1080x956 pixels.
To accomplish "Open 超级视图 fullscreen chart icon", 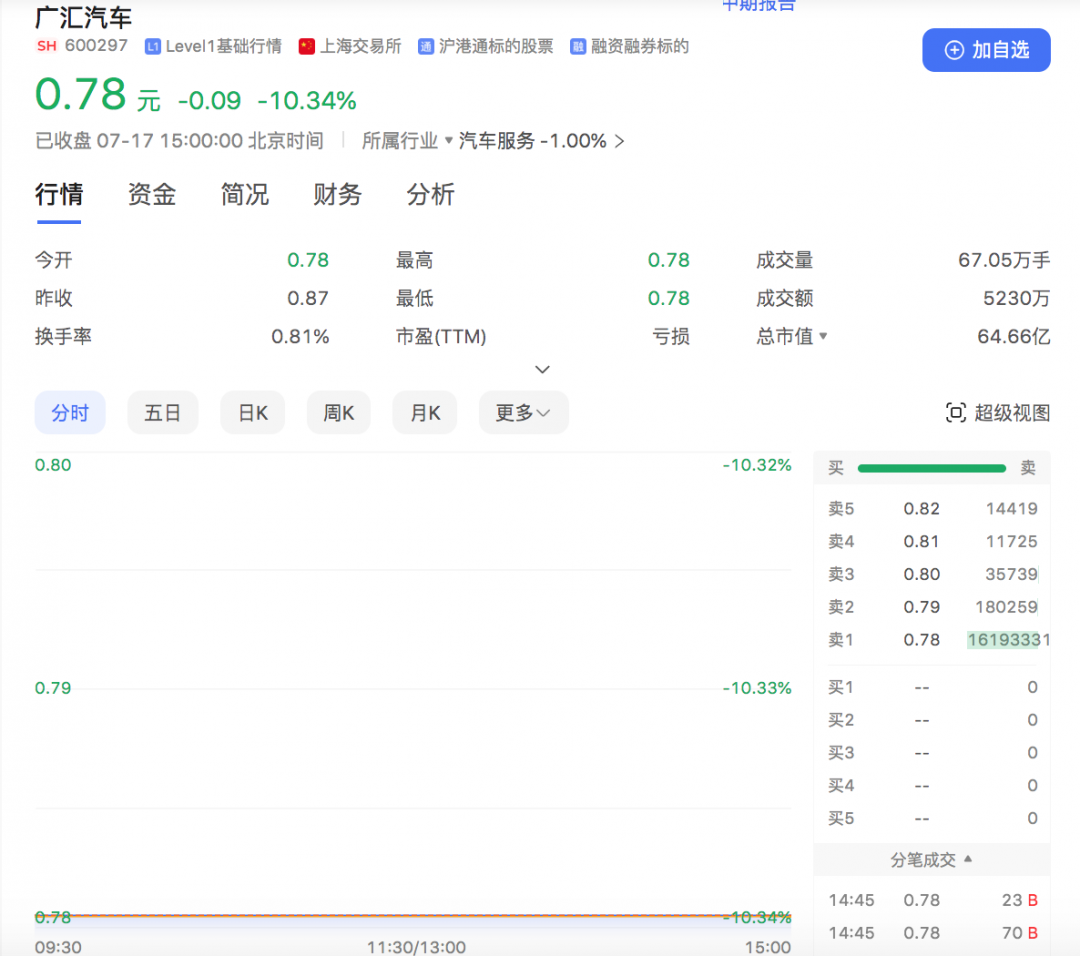I will 955,413.
